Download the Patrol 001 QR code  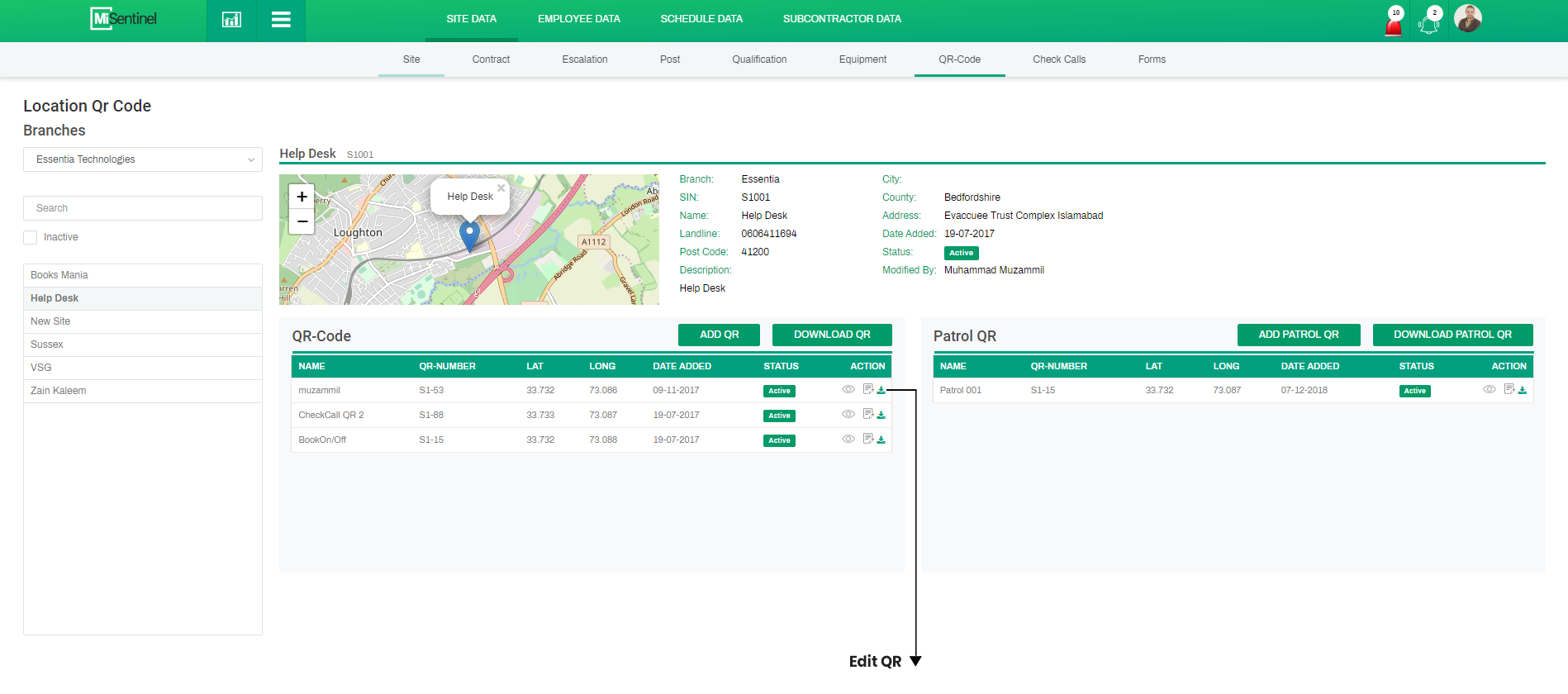(x=1522, y=391)
